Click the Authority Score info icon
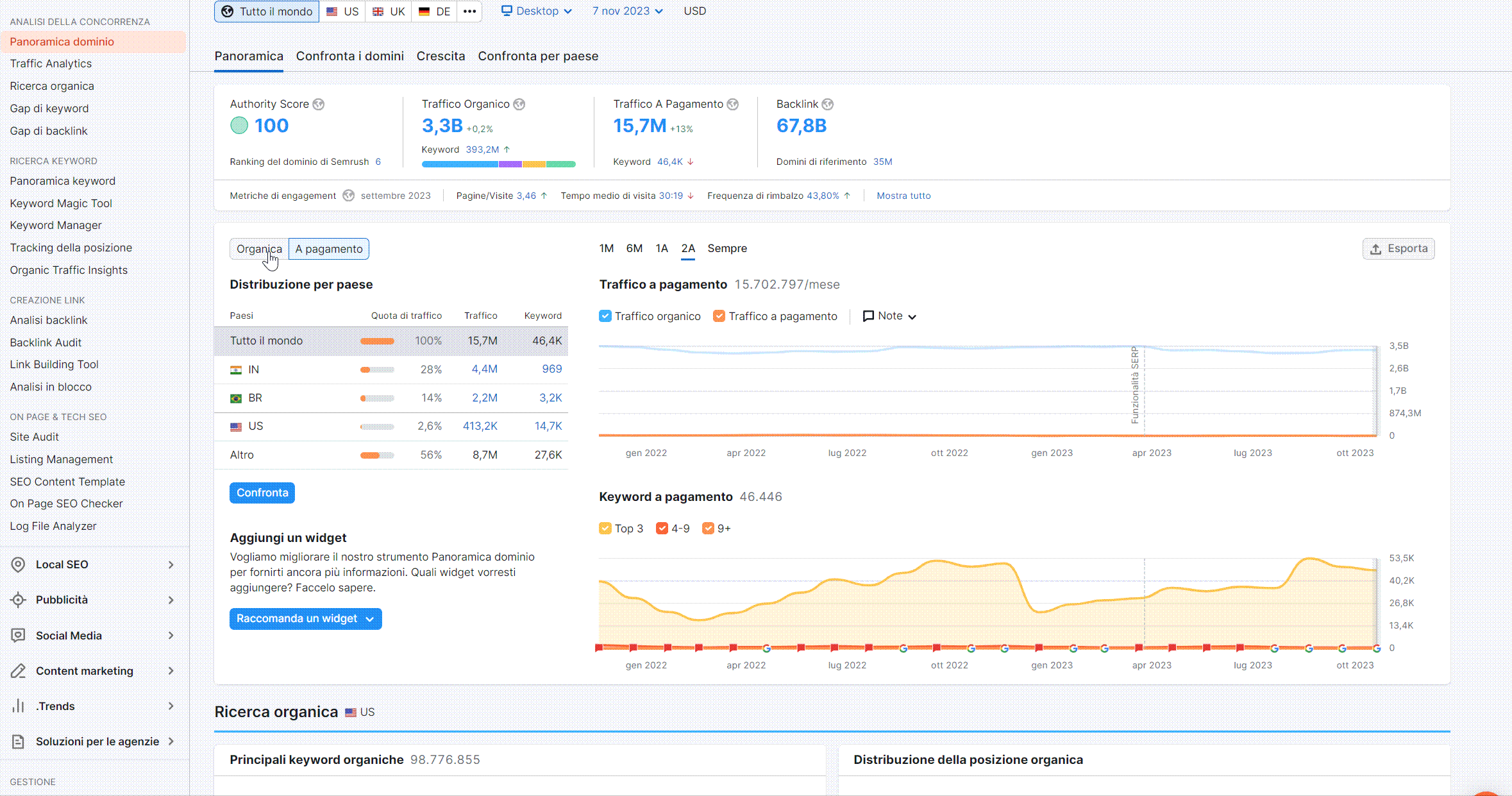 point(319,103)
